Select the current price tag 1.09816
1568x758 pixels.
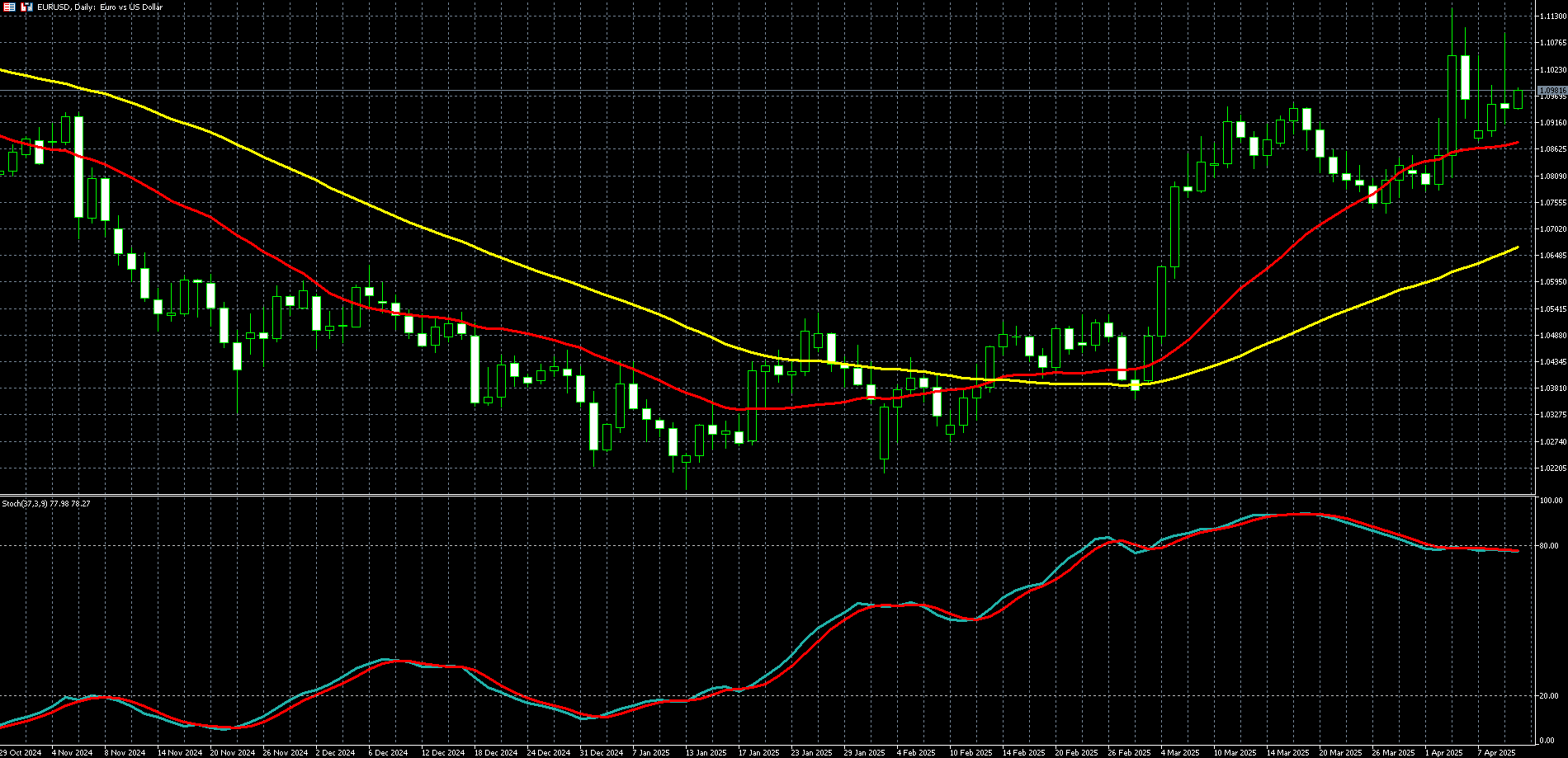[1552, 90]
